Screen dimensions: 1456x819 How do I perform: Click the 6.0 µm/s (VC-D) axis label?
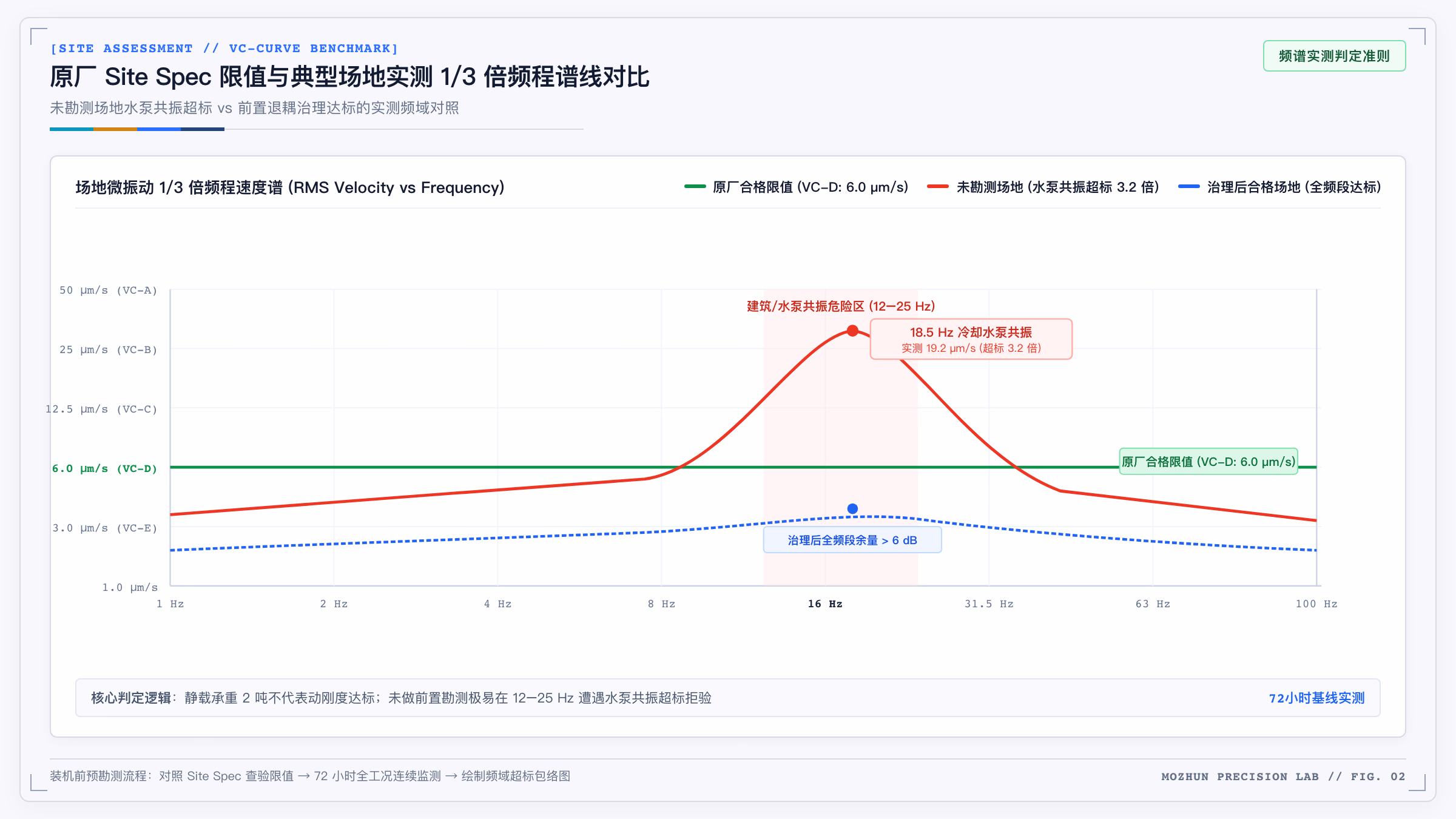point(104,468)
